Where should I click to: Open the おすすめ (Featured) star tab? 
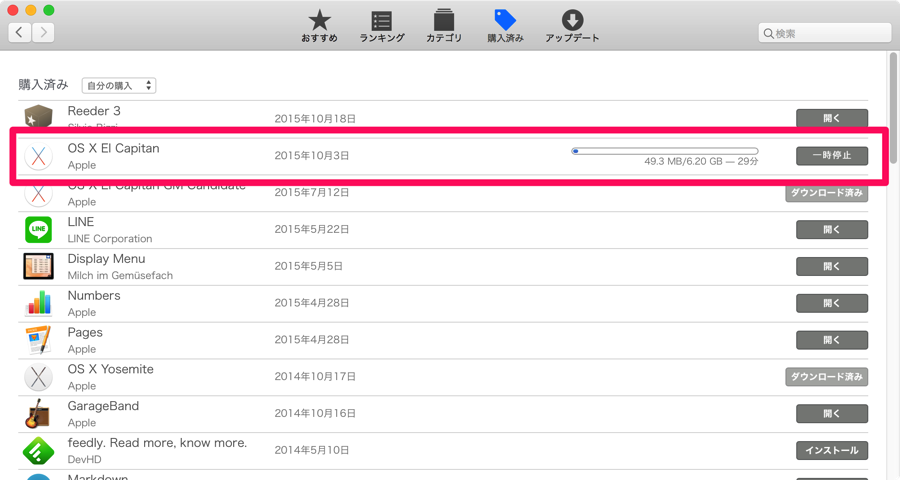pyautogui.click(x=319, y=26)
